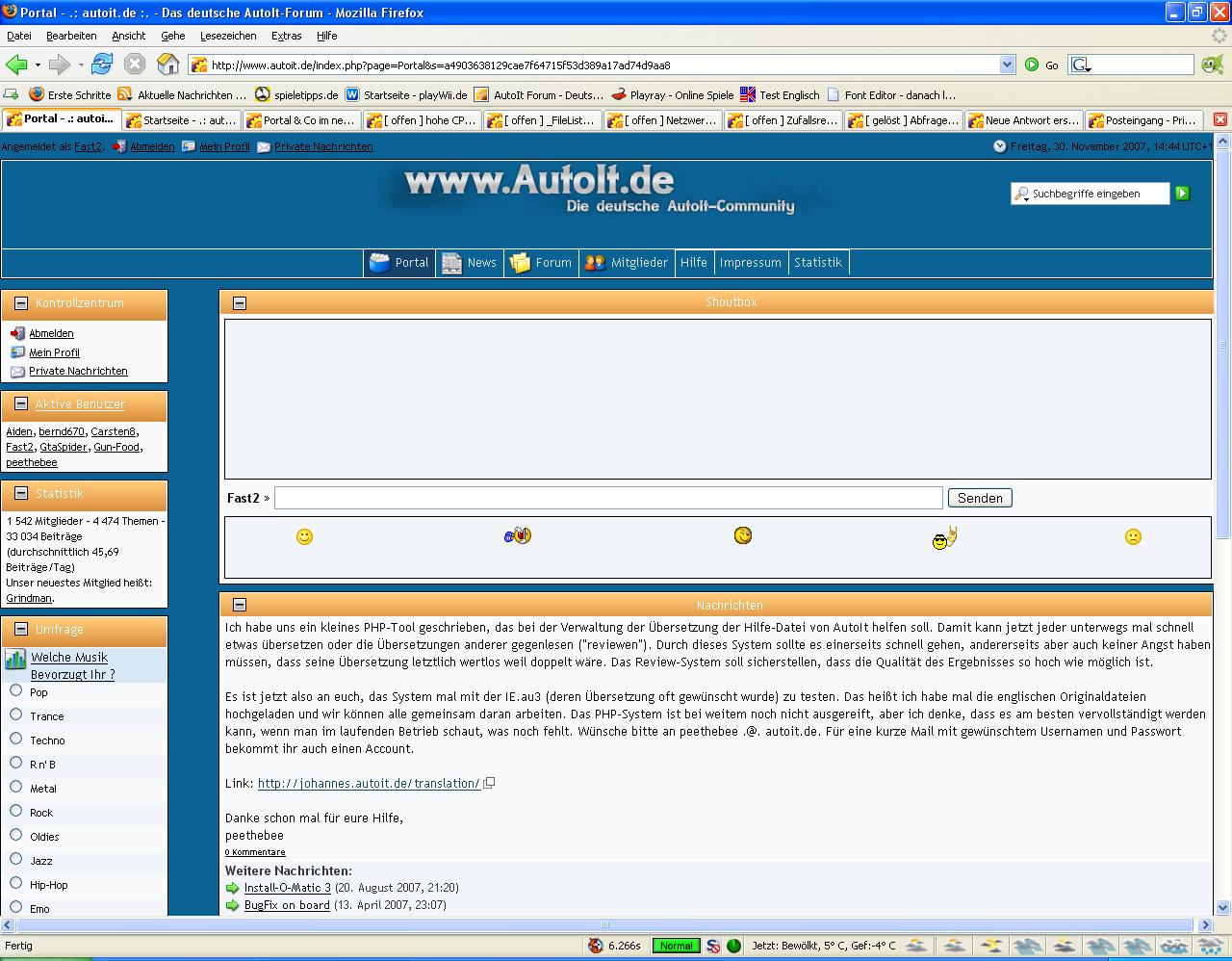Click the green Go button icon

(1032, 65)
